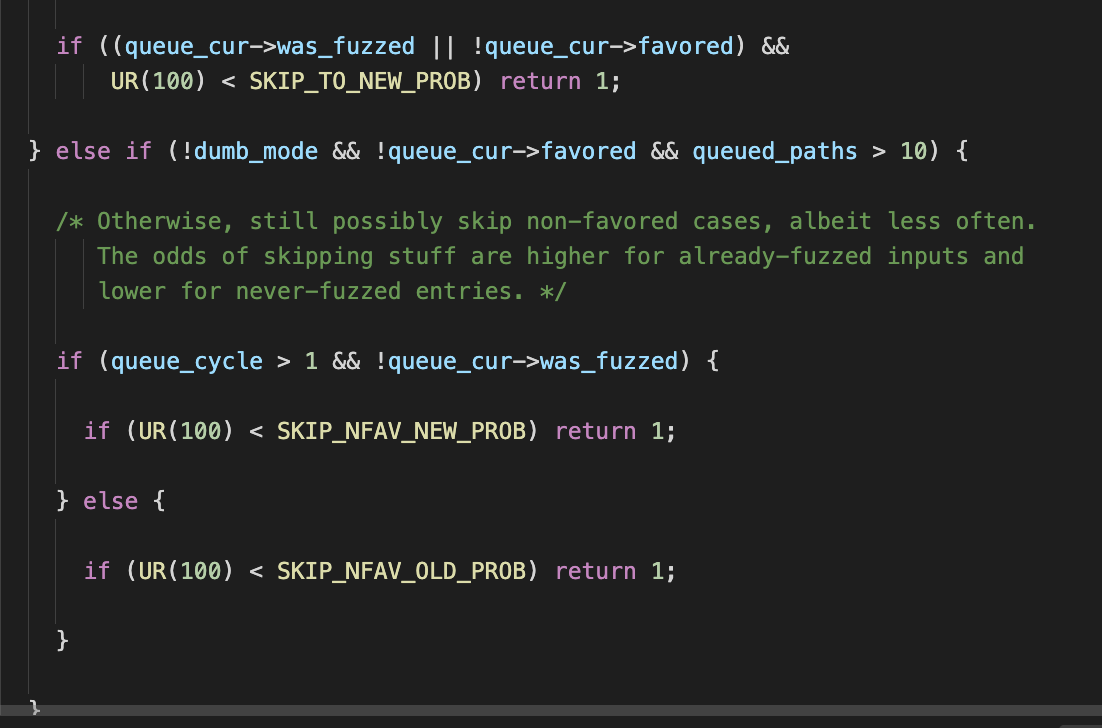Image resolution: width=1102 pixels, height=728 pixels.
Task: Select the favored field in else-if condition
Action: [x=590, y=151]
